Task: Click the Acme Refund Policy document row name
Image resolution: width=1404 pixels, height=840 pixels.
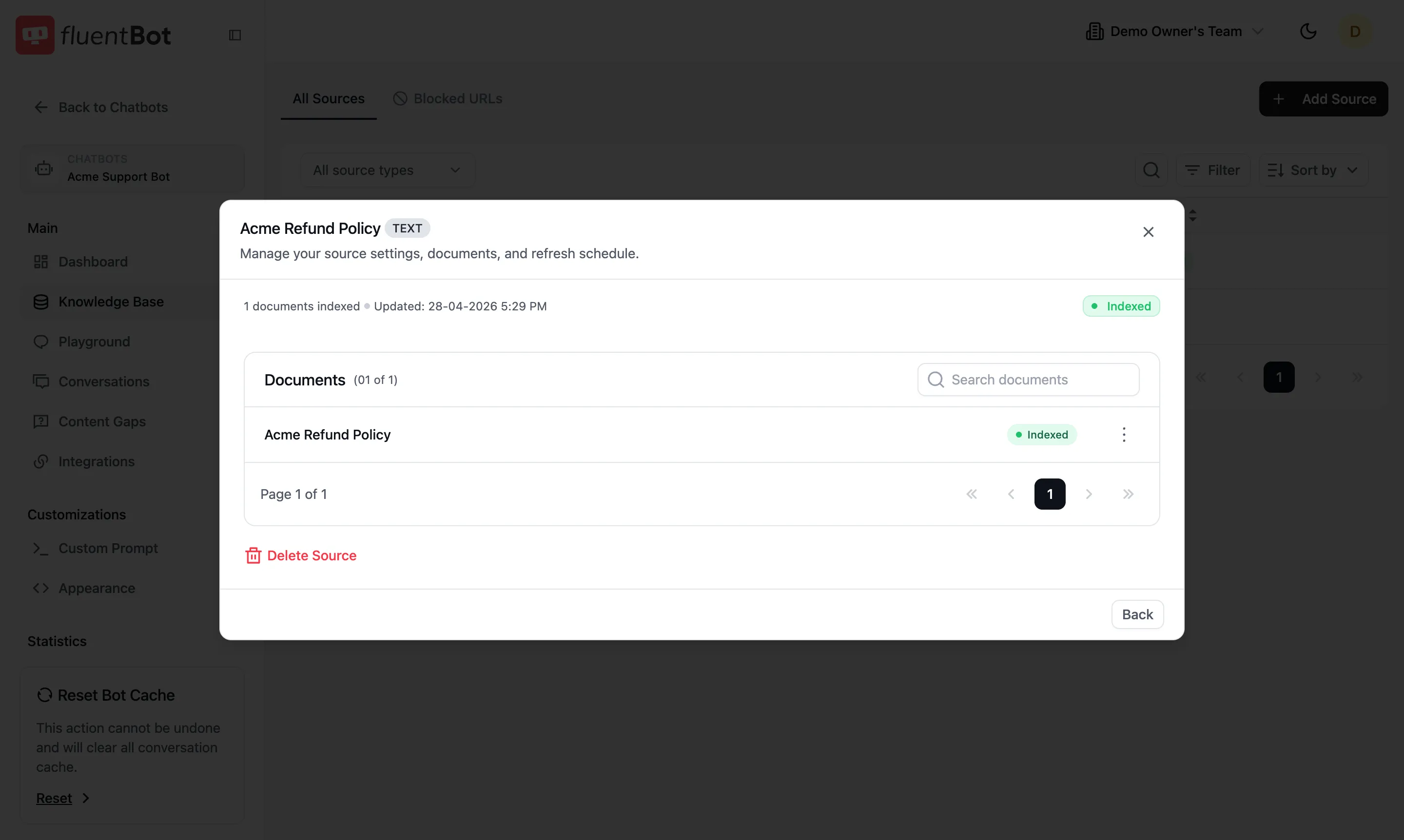Action: point(327,435)
